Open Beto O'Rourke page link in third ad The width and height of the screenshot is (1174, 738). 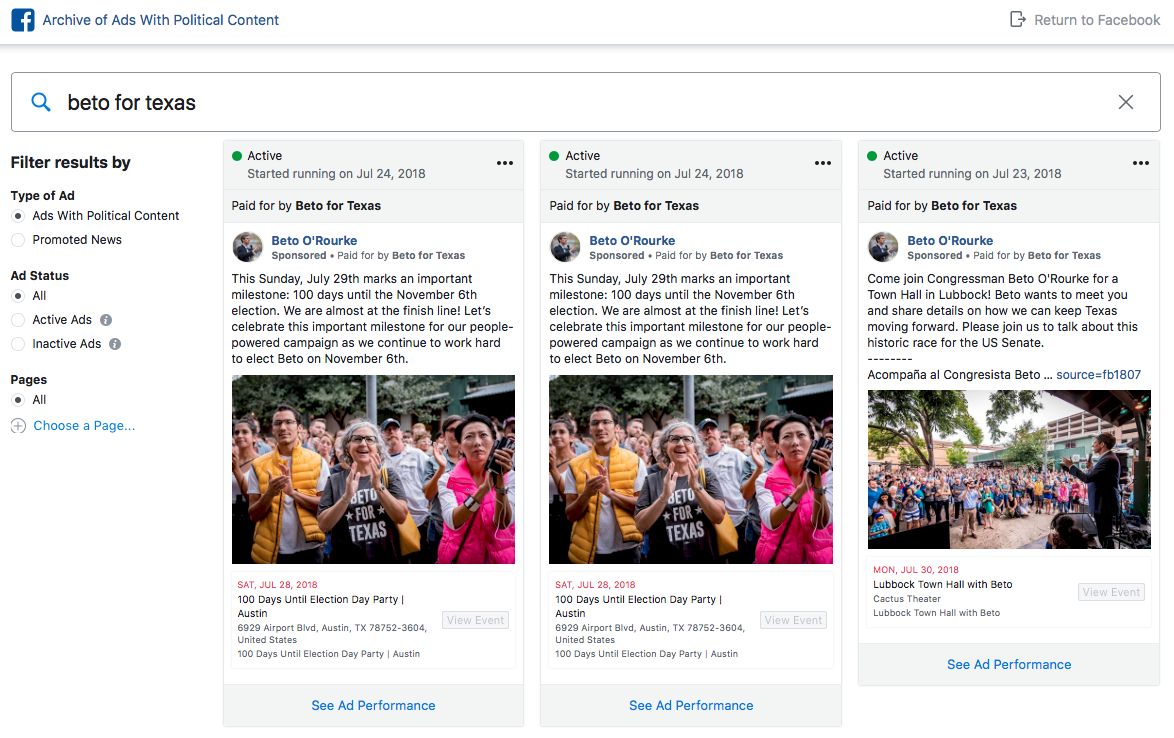point(950,240)
